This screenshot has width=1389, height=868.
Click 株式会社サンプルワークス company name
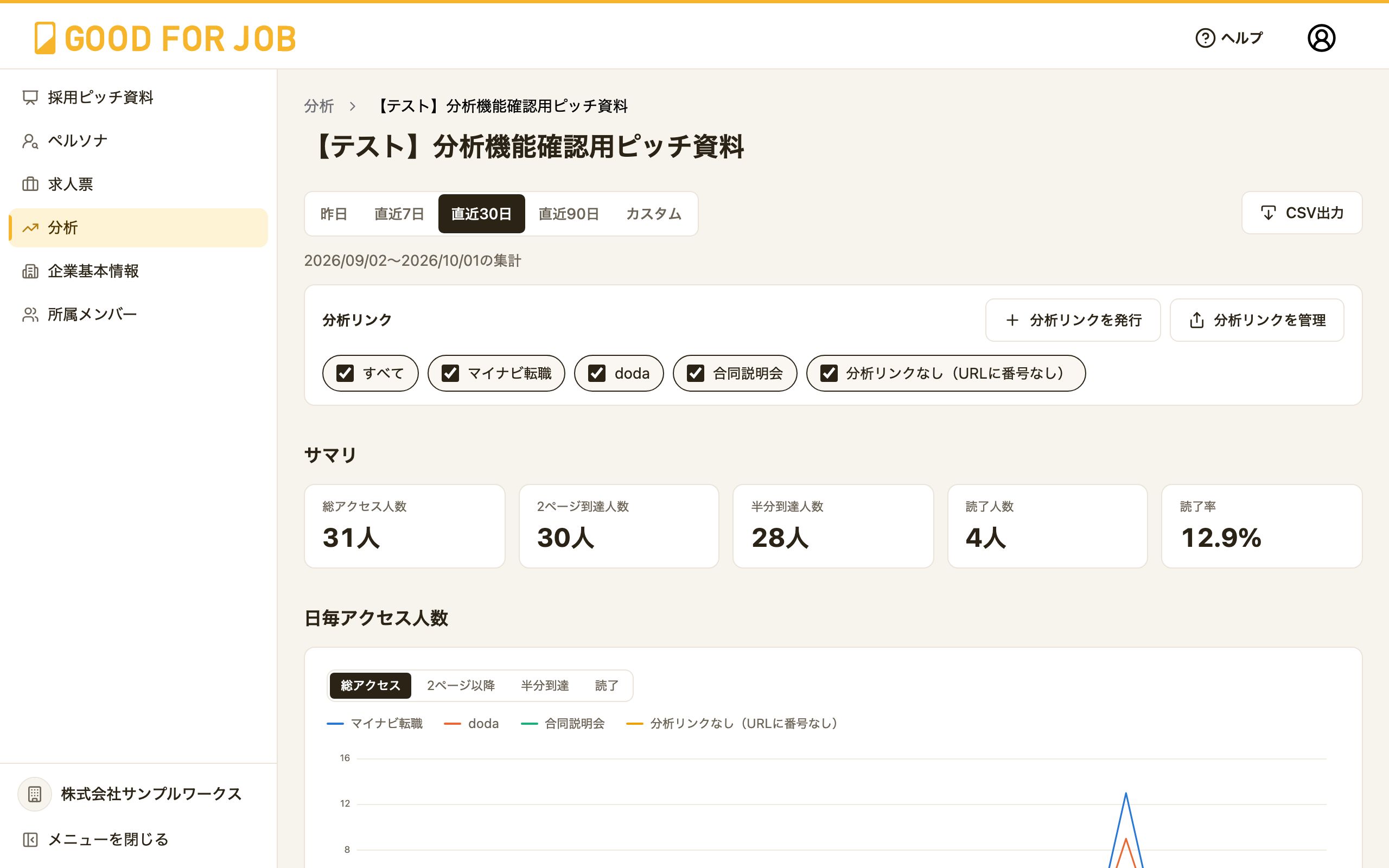tap(151, 794)
